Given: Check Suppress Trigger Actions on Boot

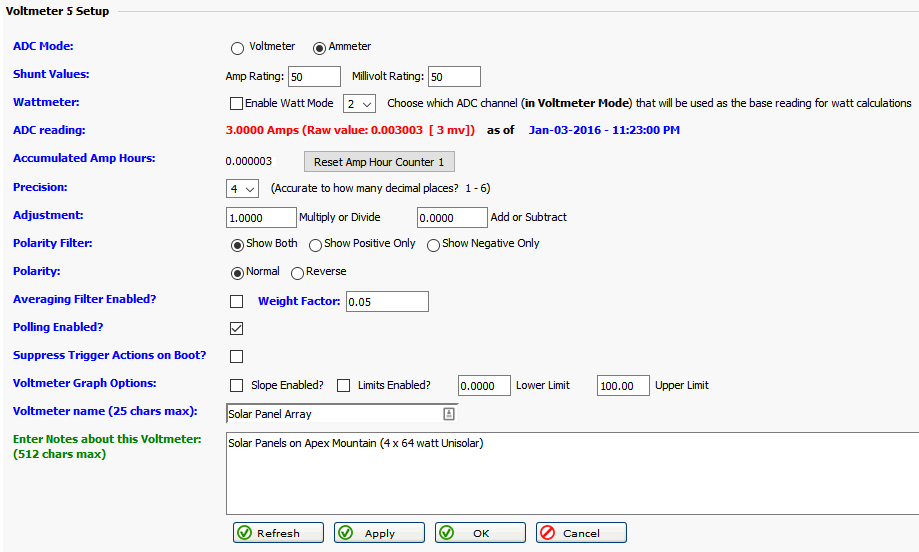Looking at the screenshot, I should (237, 356).
